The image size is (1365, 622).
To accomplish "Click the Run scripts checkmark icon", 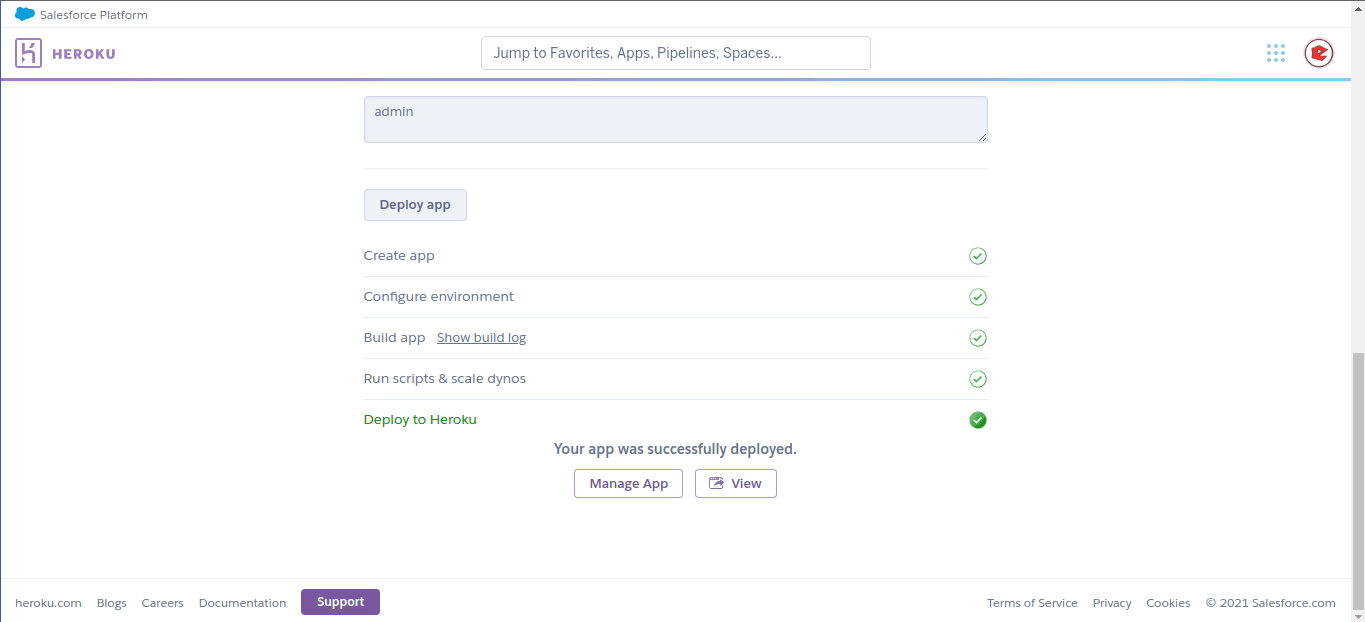I will [x=978, y=379].
